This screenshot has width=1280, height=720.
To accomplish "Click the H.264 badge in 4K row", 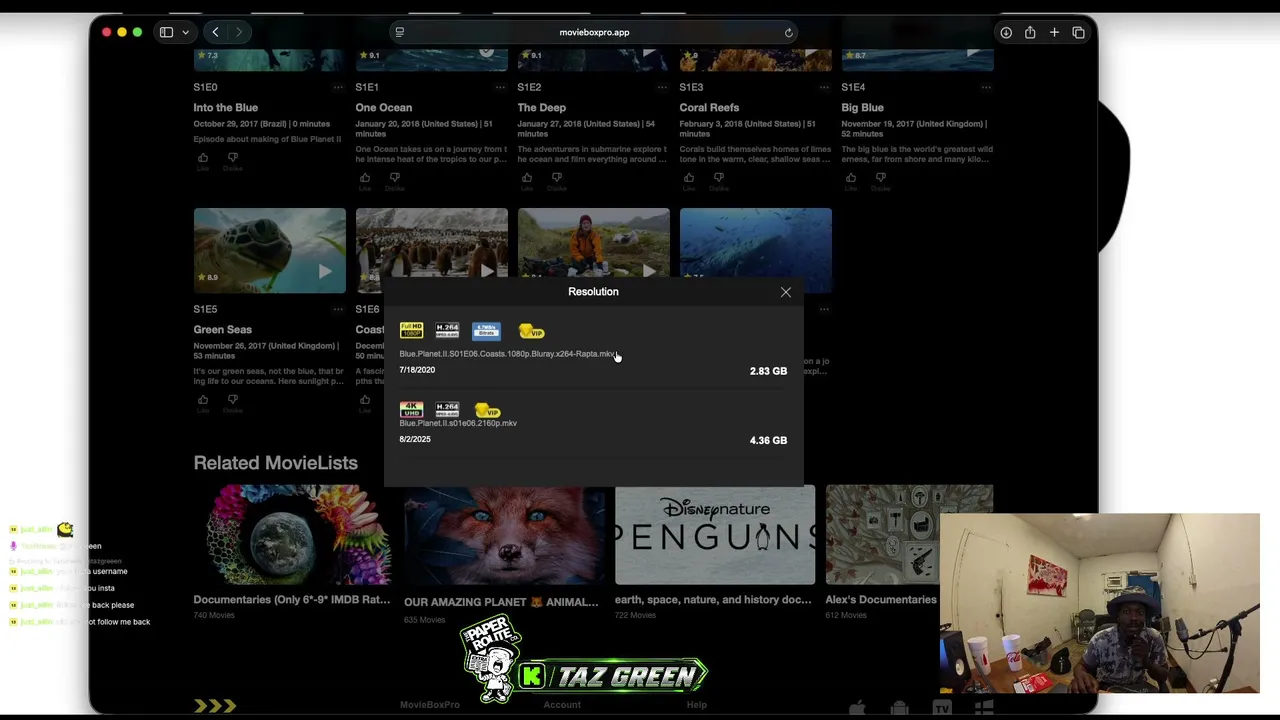I will pos(447,410).
